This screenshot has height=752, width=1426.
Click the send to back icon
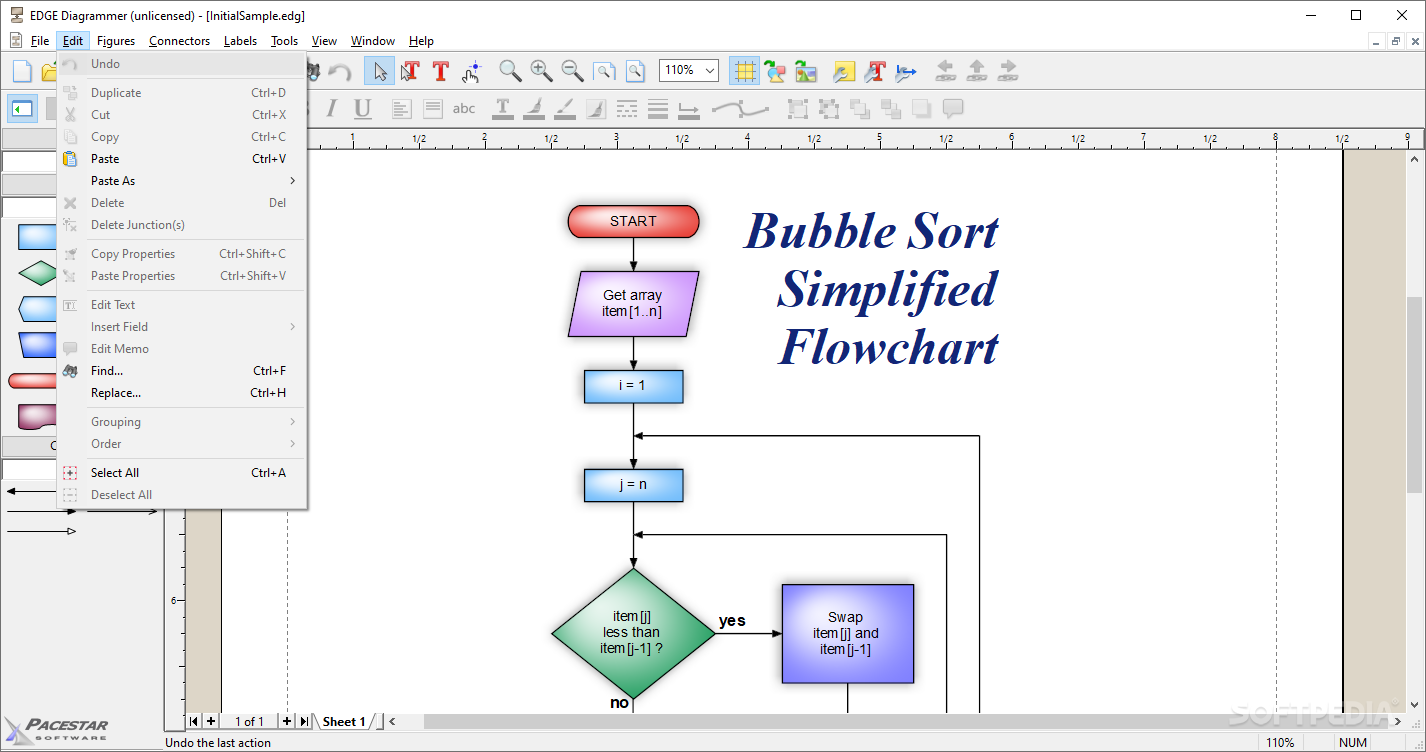[x=890, y=108]
